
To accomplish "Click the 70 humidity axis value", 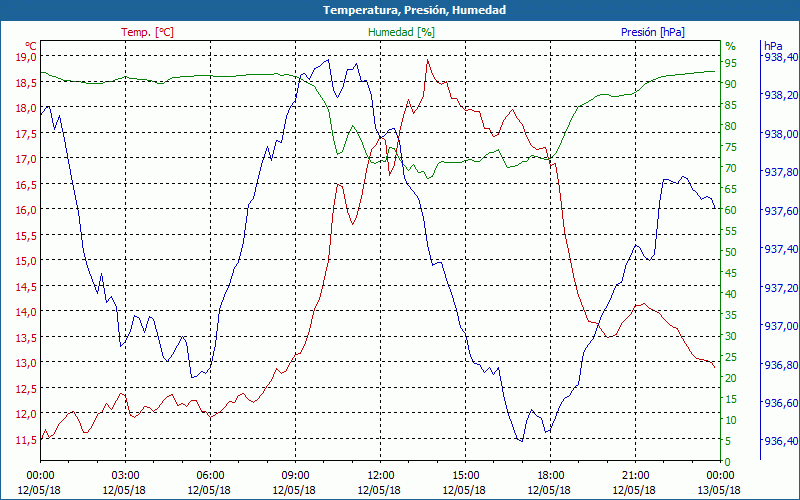I will tap(731, 168).
